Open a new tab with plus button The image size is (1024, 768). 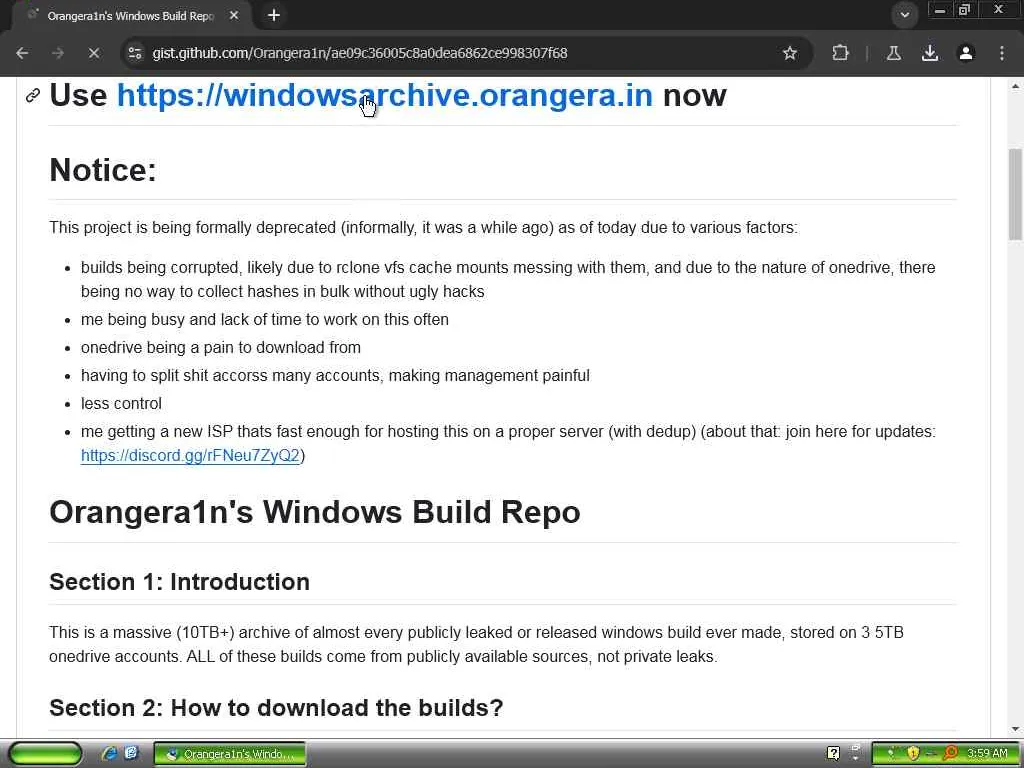tap(274, 15)
